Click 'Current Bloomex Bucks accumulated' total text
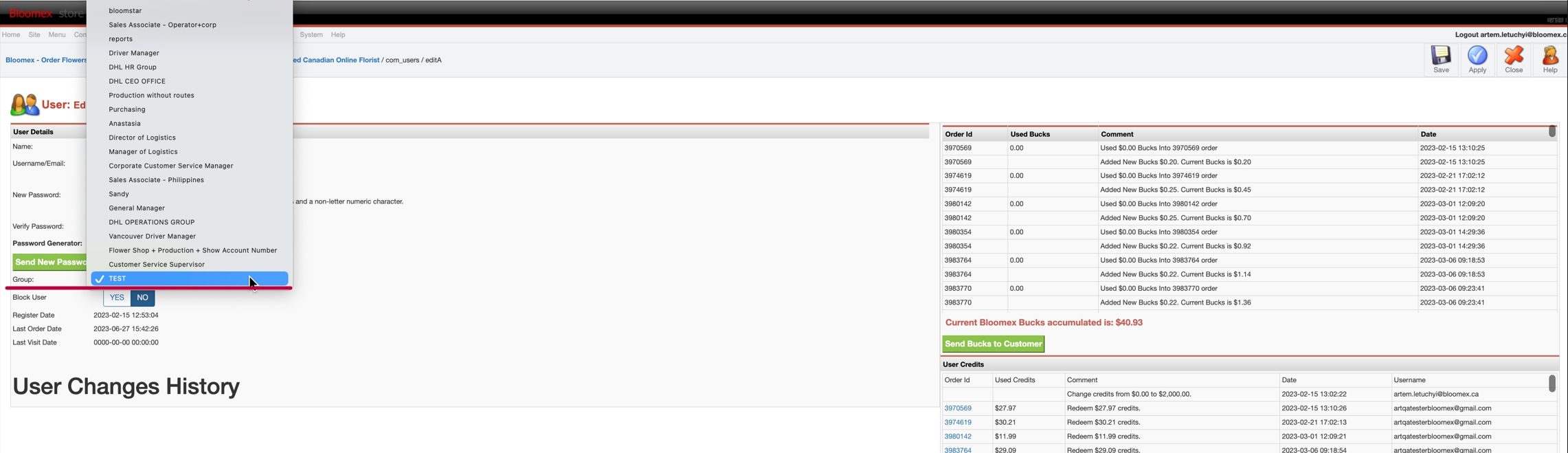1568x453 pixels. click(1044, 322)
